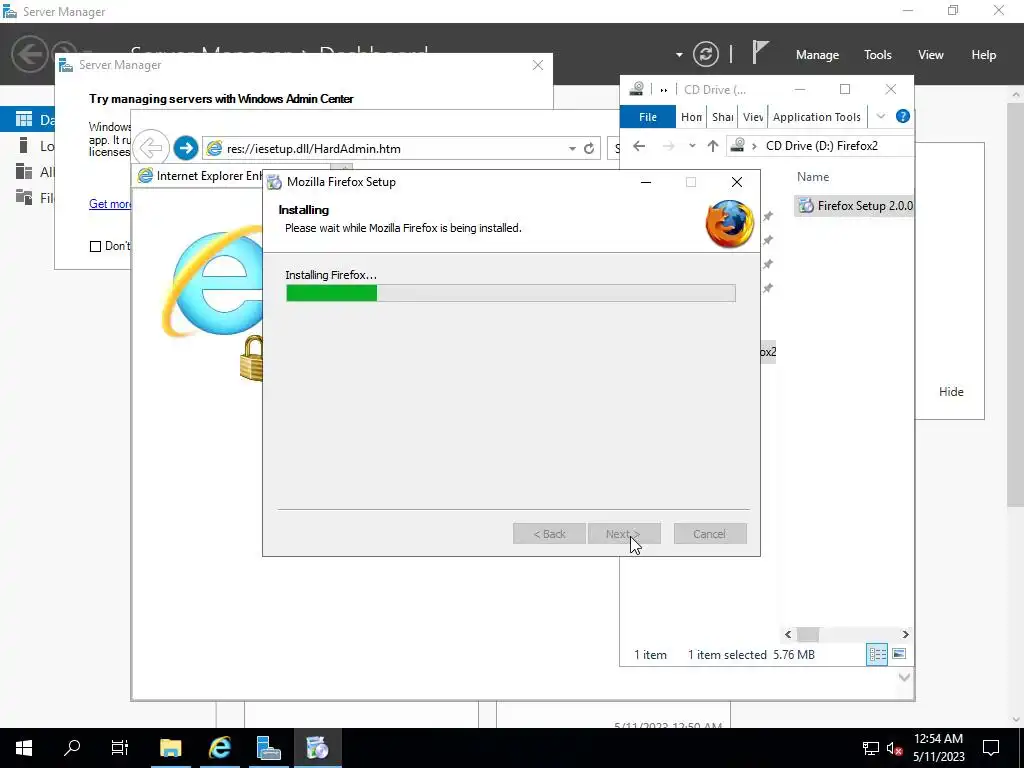Select the Dashboard icon in Server Manager sidebar
Screen dimensions: 1024x768
[x=24, y=119]
